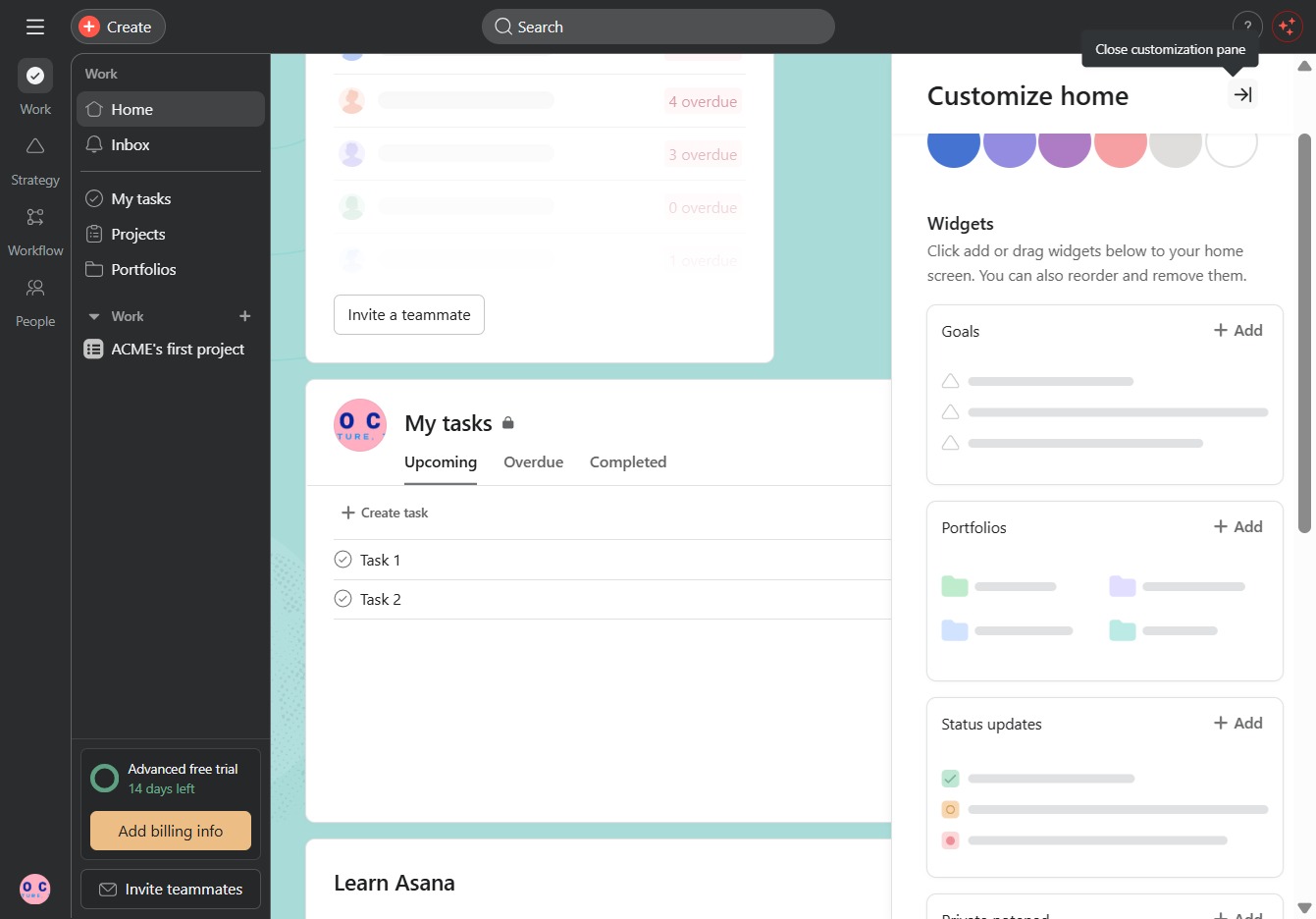
Task: Click Add billing info button
Action: (171, 831)
